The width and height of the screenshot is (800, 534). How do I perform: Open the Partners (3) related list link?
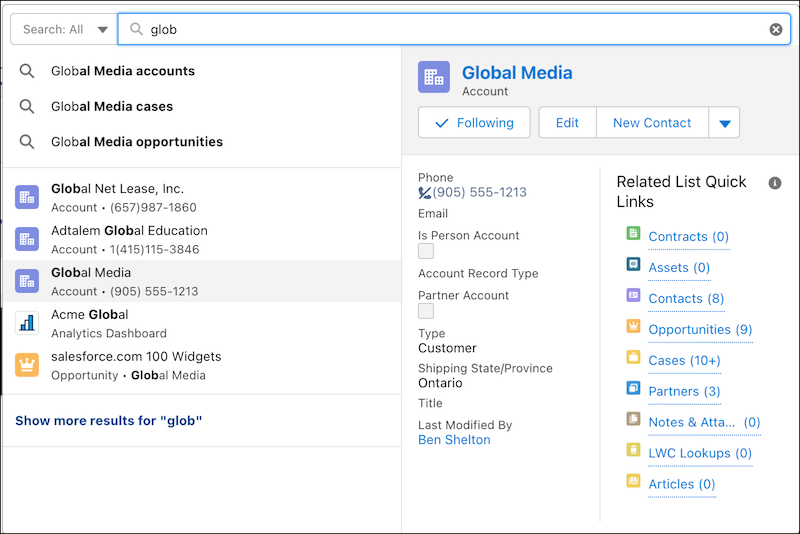click(684, 391)
